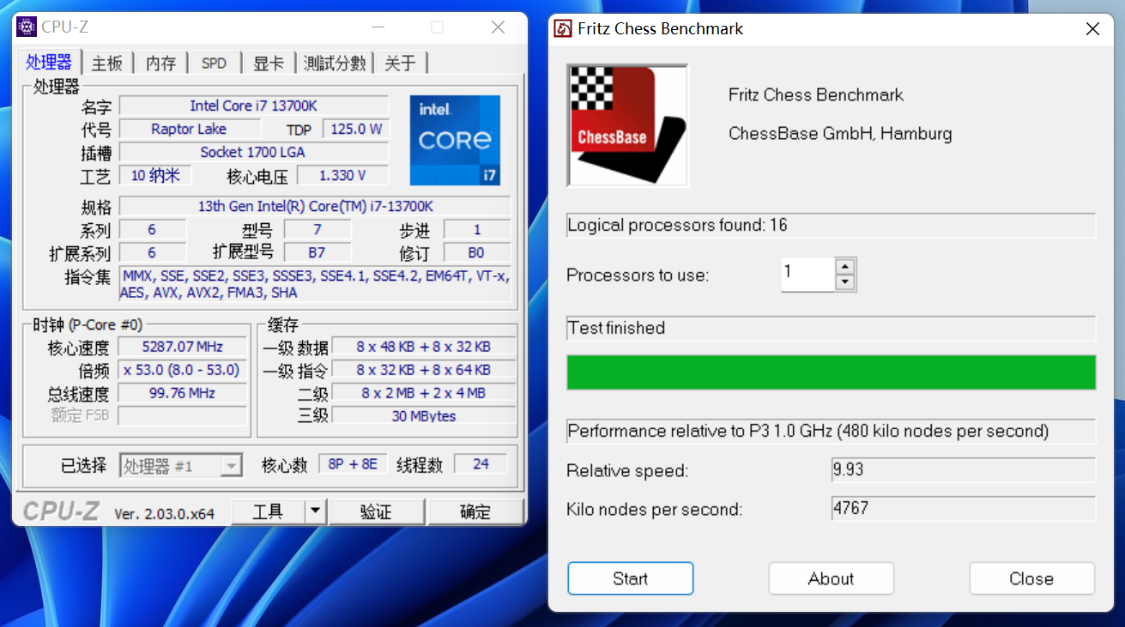This screenshot has height=627, width=1125.
Task: Click the L3 cache 30 MBytes value
Action: click(423, 416)
